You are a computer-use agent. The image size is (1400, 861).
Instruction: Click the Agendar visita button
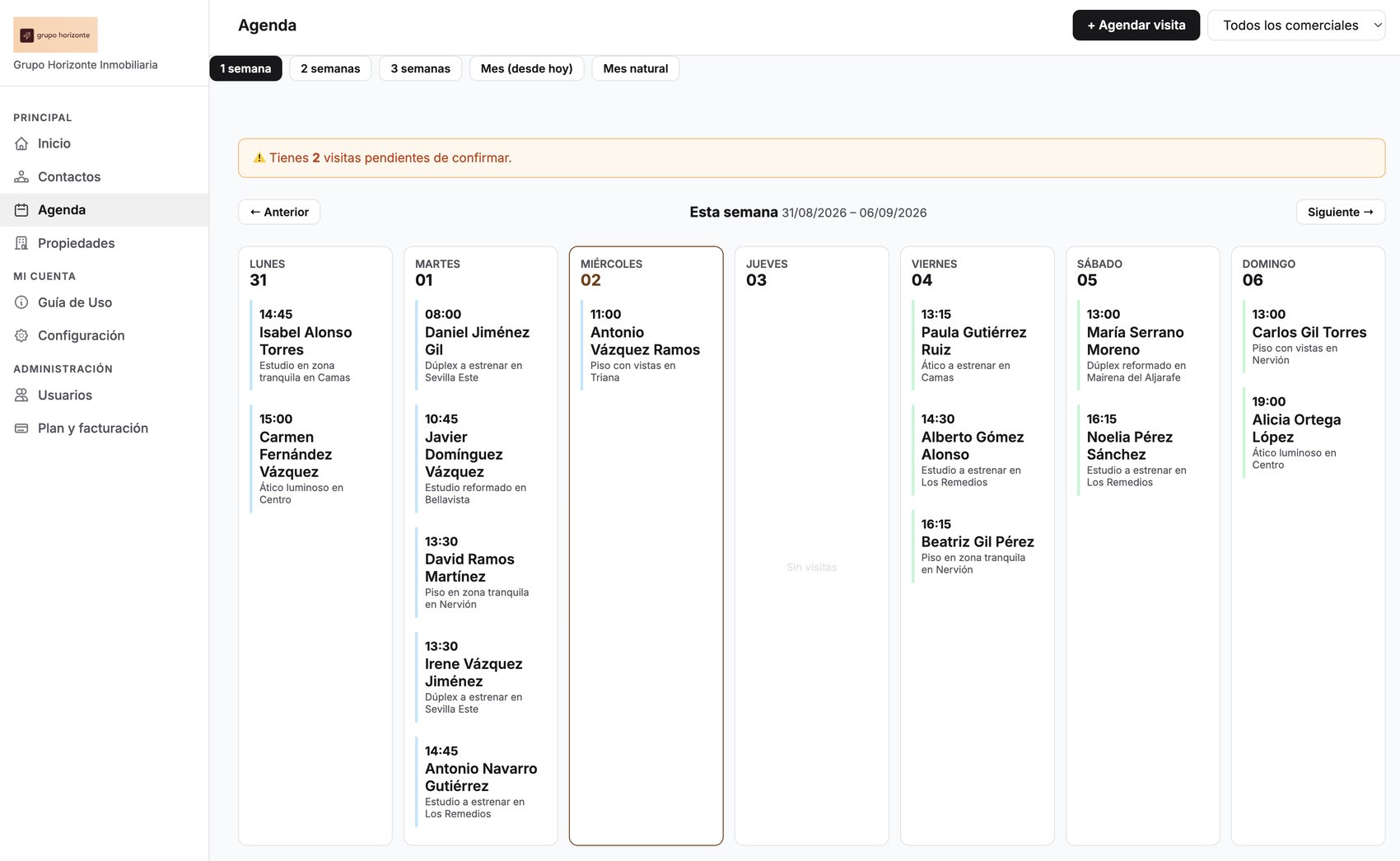pos(1136,26)
